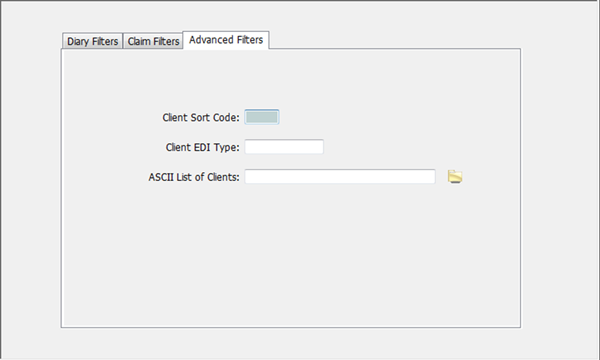Image resolution: width=600 pixels, height=360 pixels.
Task: Open Diary Filters settings page
Action: pyautogui.click(x=92, y=41)
